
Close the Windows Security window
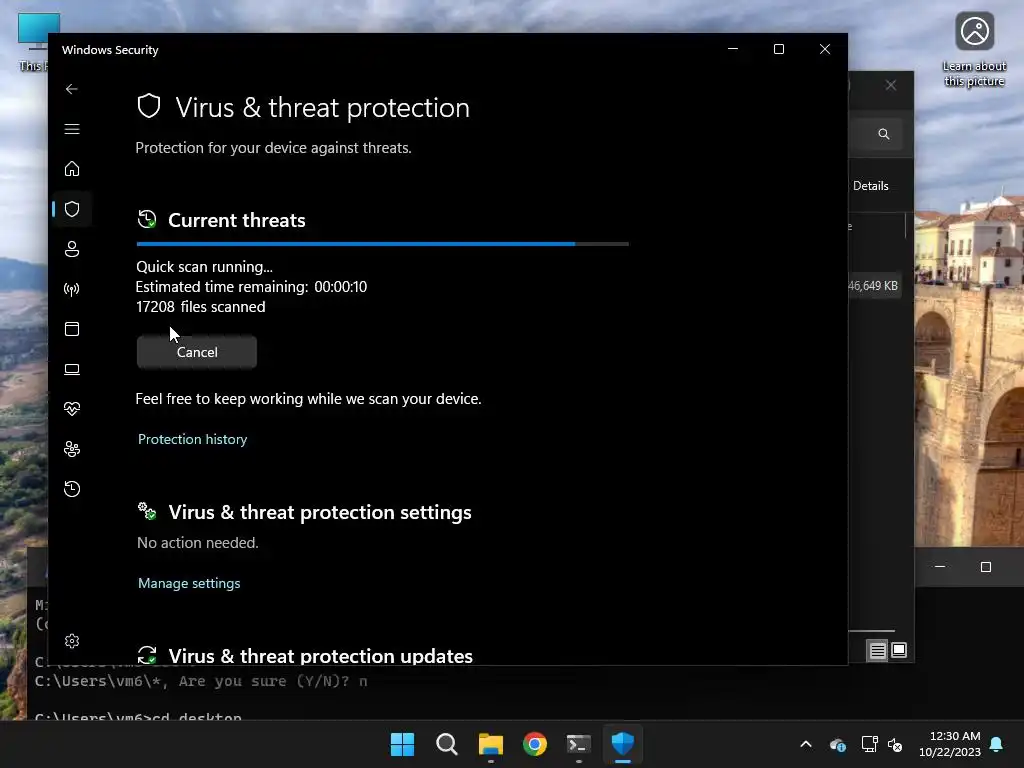pyautogui.click(x=825, y=49)
